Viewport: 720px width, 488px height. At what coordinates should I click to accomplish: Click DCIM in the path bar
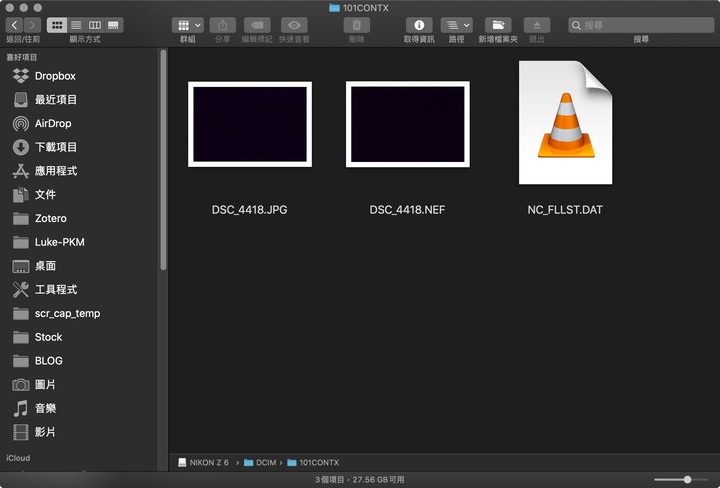tap(264, 462)
